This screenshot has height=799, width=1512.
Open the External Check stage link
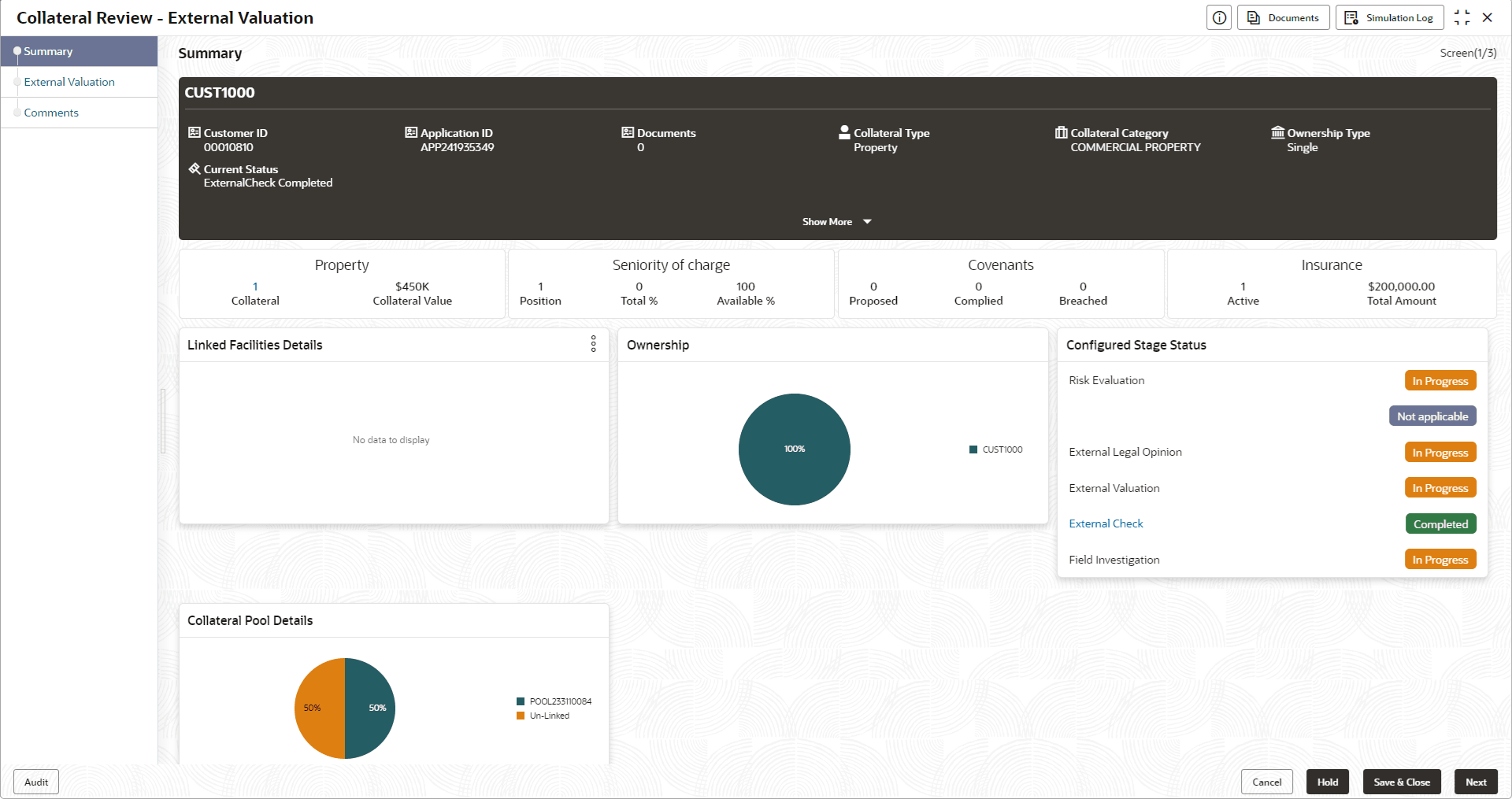coord(1106,523)
